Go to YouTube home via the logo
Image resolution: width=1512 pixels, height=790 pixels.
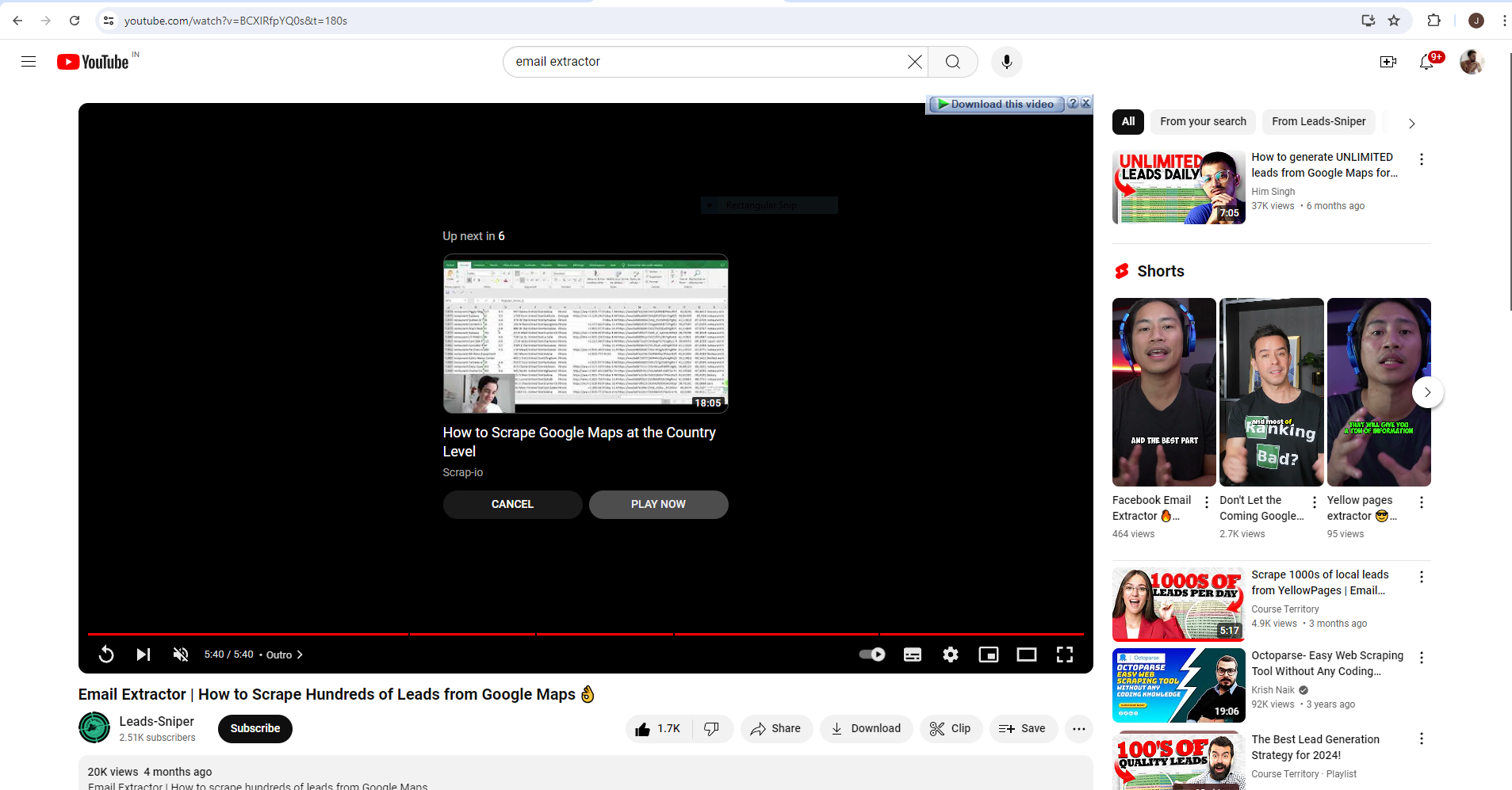[93, 62]
